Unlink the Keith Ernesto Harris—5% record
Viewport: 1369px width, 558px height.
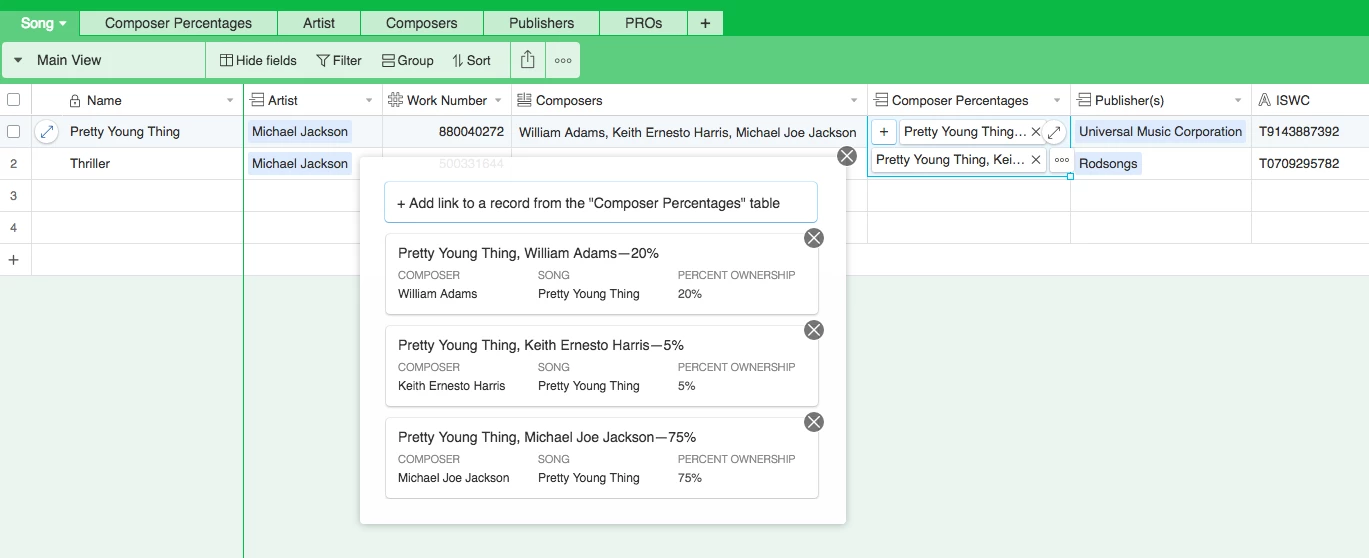coord(814,330)
